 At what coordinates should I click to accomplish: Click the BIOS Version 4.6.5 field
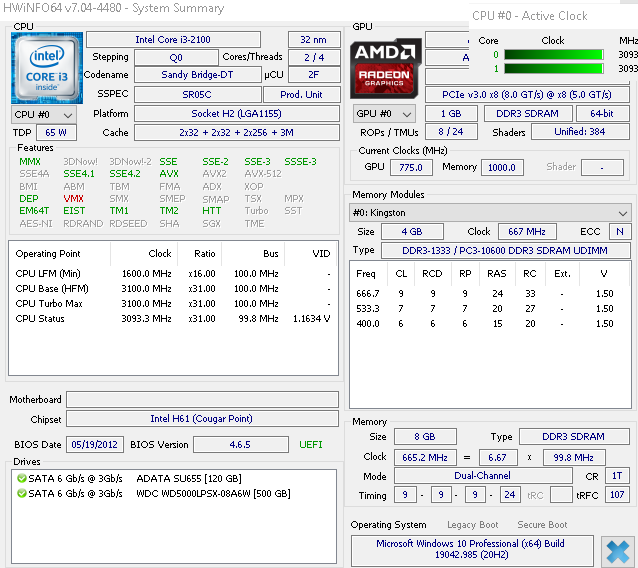click(x=240, y=444)
